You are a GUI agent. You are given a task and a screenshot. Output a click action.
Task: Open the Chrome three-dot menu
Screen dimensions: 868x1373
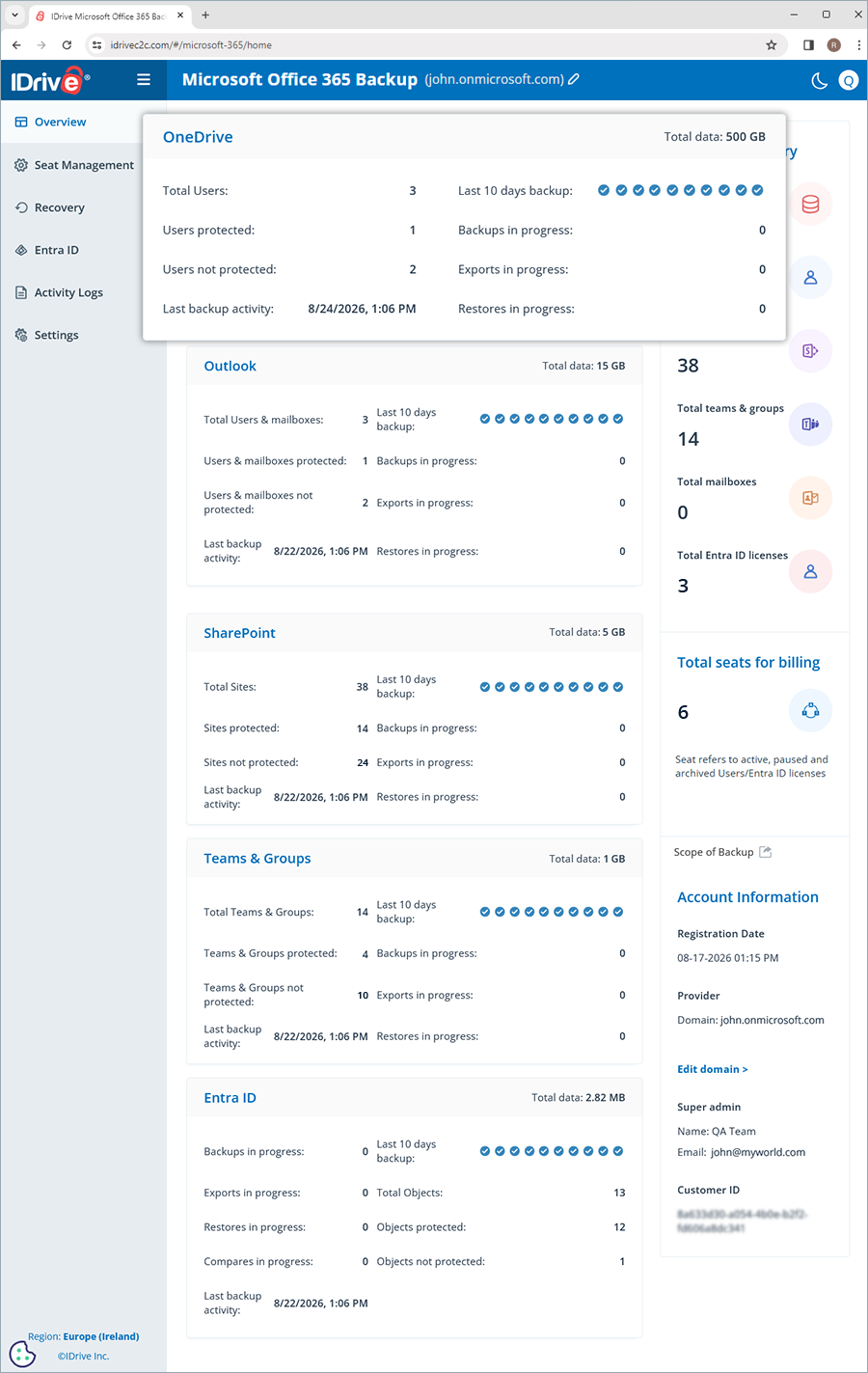[858, 45]
